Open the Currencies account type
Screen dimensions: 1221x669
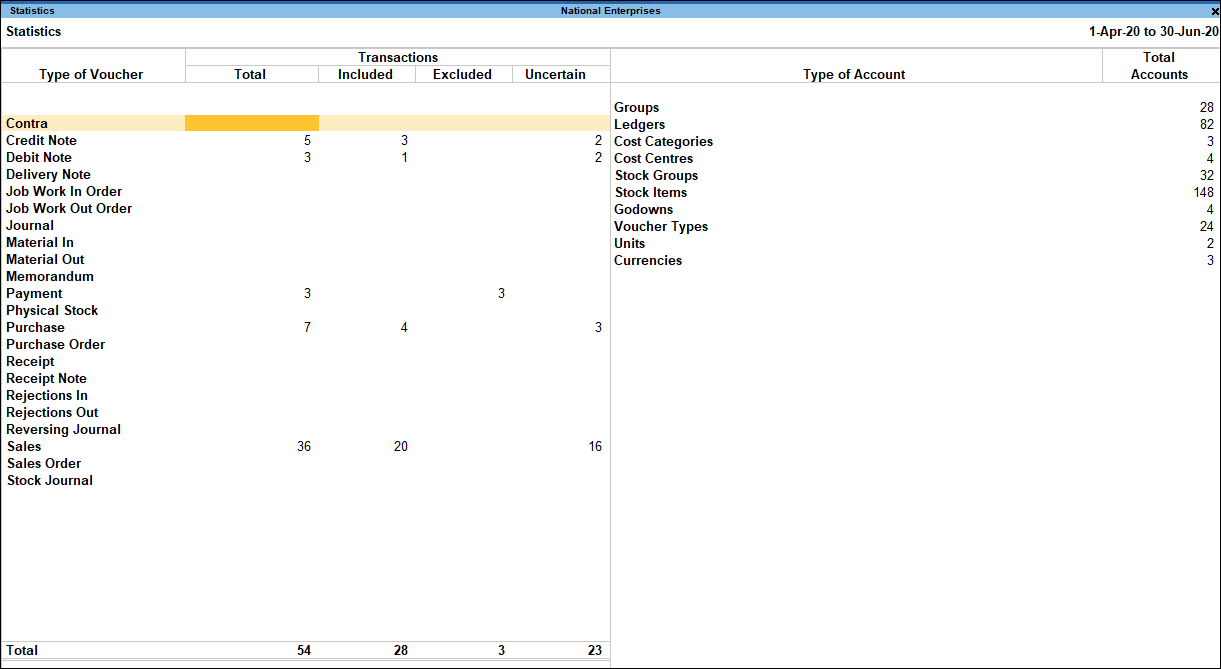click(x=648, y=261)
